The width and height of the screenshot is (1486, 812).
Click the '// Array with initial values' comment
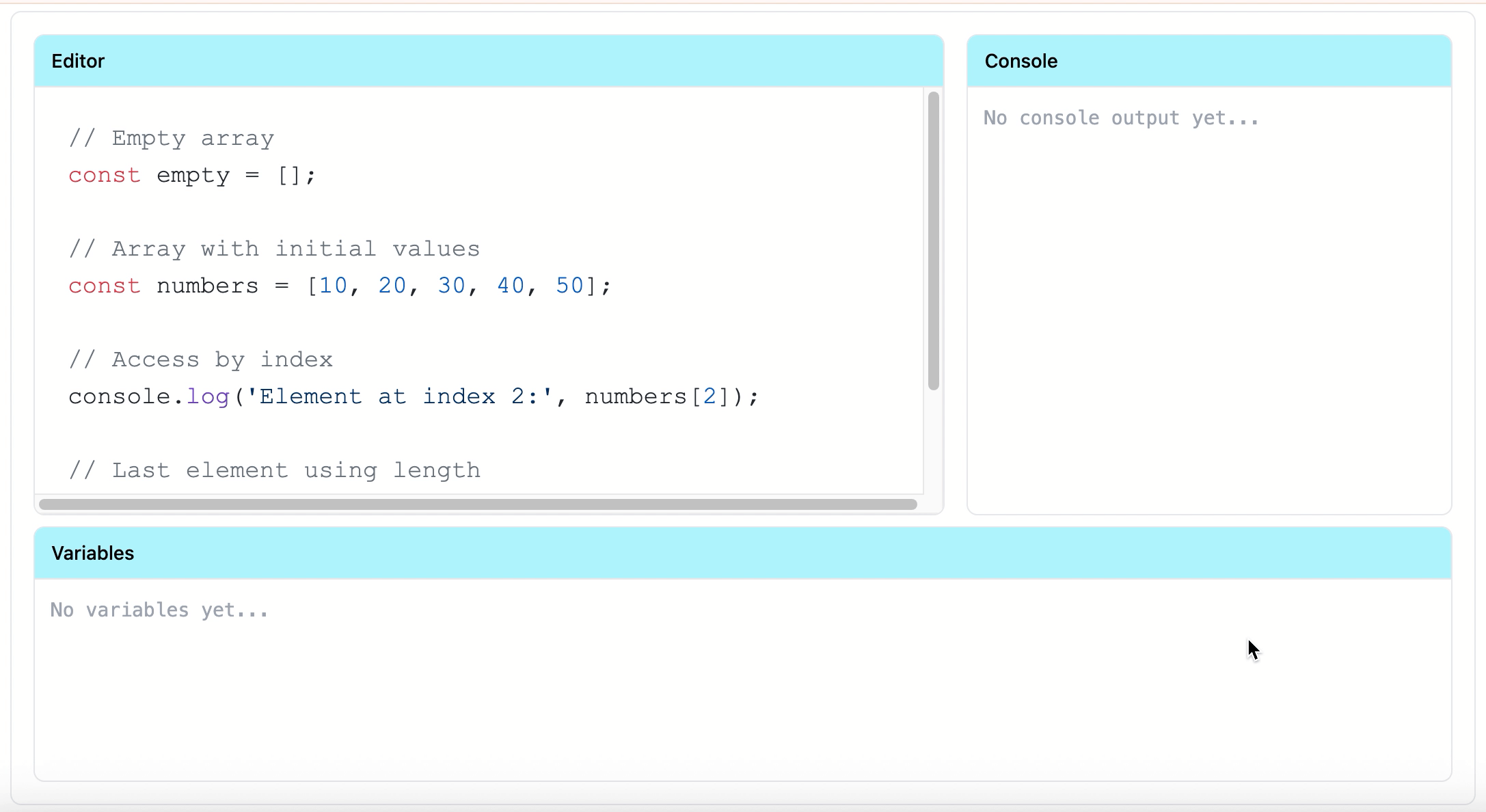tap(274, 249)
